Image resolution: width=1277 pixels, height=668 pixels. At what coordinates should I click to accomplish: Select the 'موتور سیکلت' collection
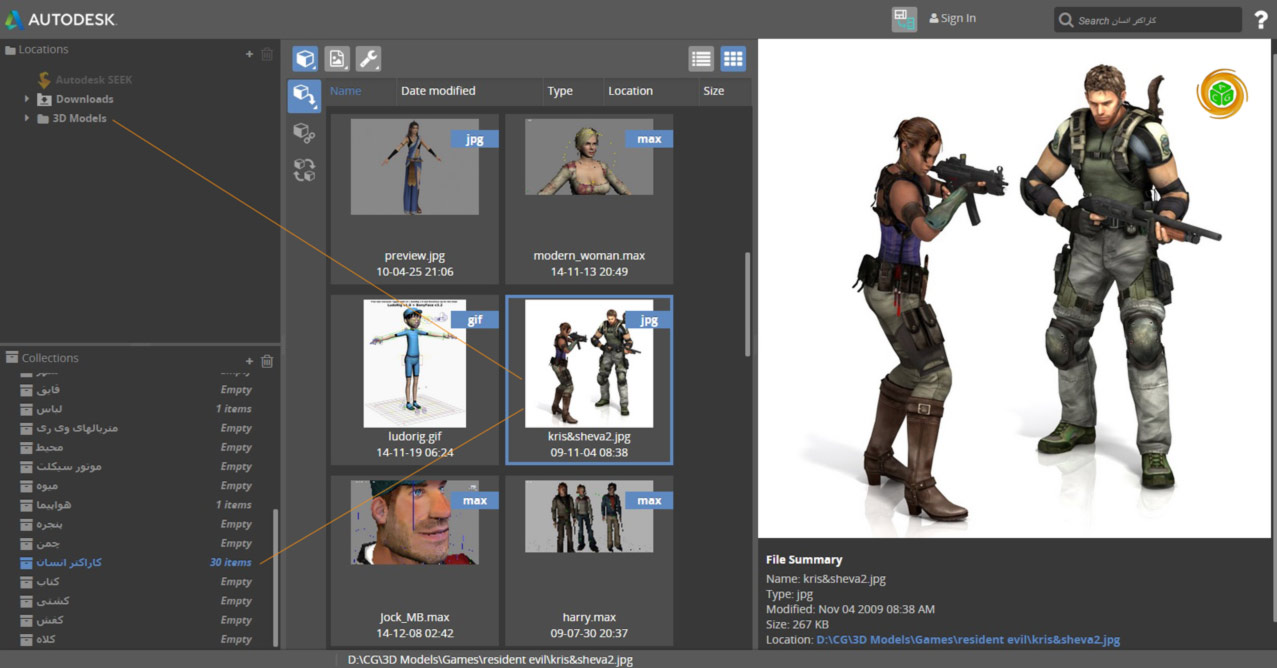click(x=69, y=466)
